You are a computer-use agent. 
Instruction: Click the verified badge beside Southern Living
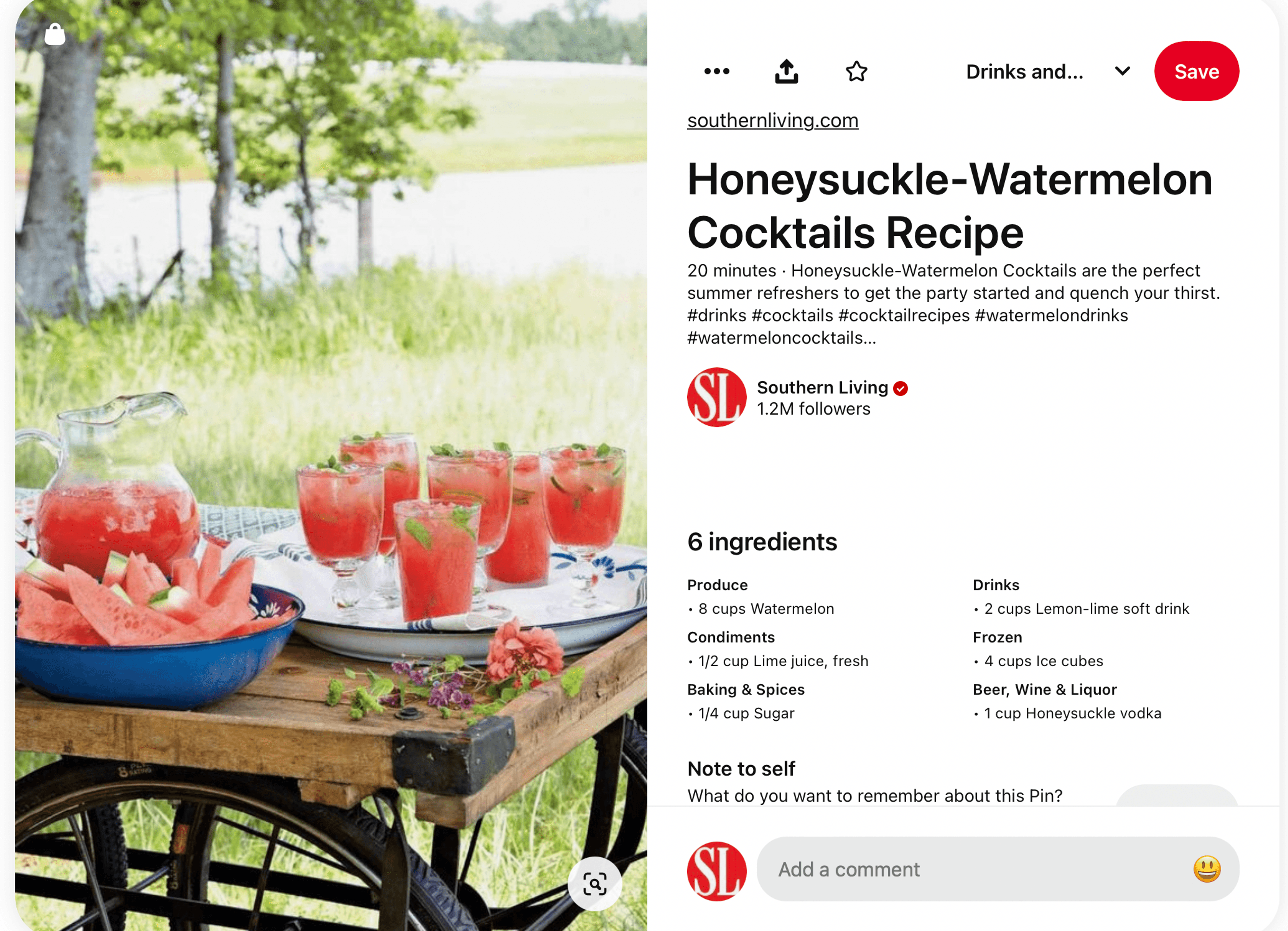click(x=900, y=389)
